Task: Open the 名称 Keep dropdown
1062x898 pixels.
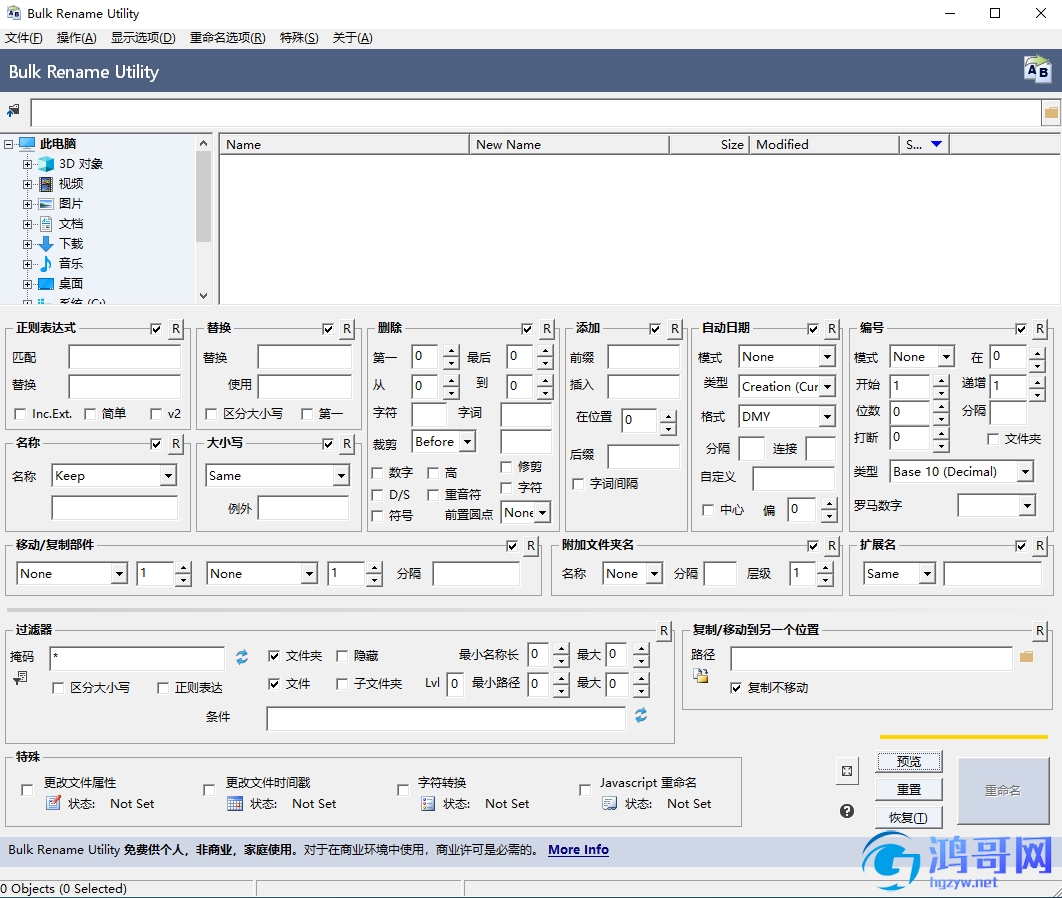Action: coord(168,476)
